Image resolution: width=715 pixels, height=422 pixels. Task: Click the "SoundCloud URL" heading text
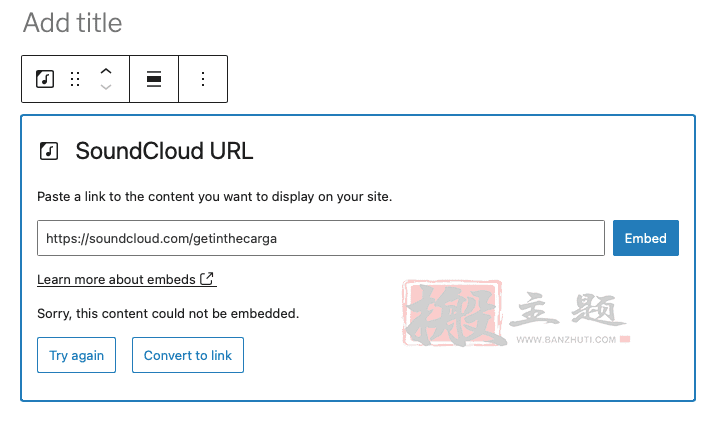click(164, 151)
